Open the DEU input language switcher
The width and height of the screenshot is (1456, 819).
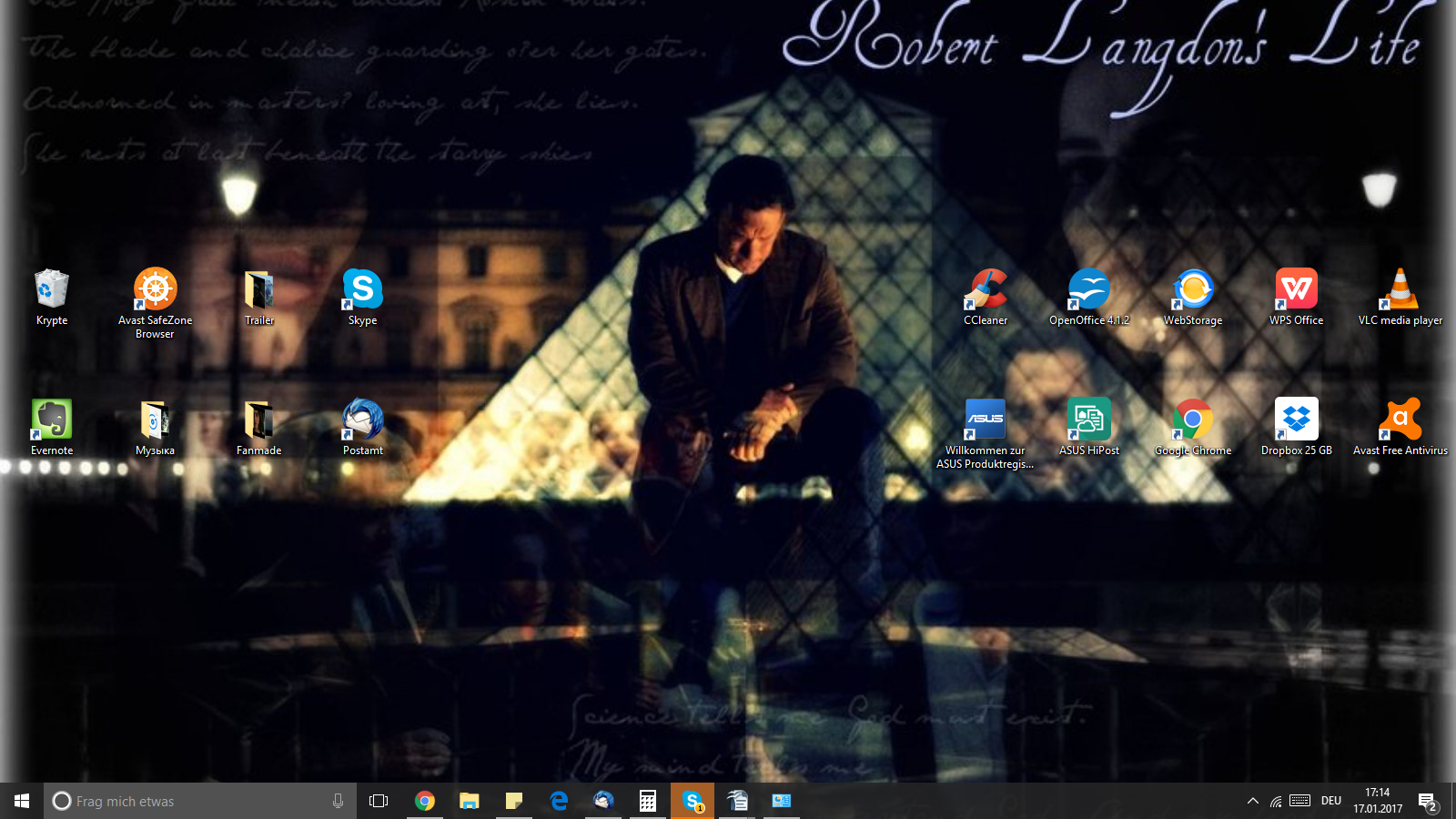1331,801
